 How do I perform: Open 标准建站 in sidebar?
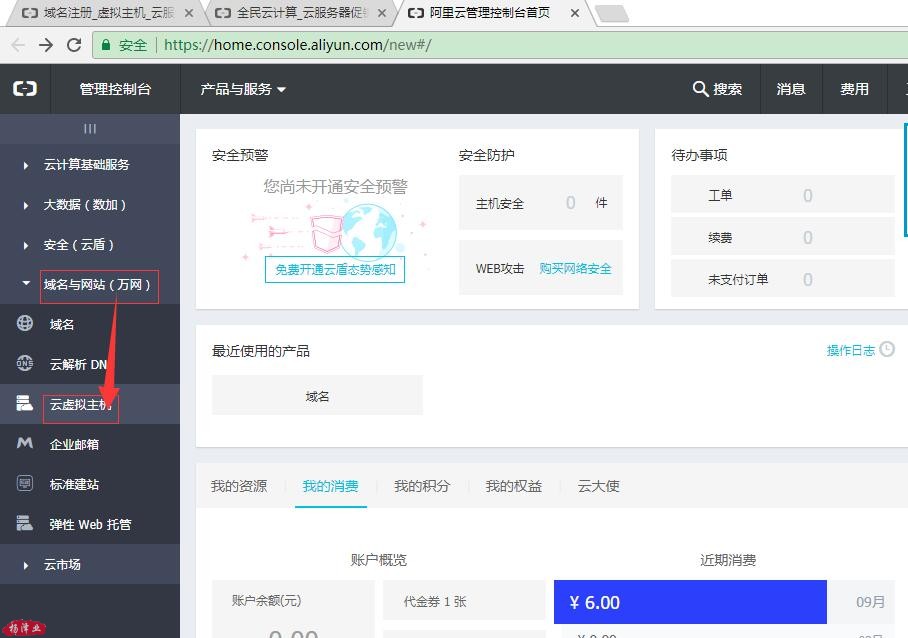(90, 484)
